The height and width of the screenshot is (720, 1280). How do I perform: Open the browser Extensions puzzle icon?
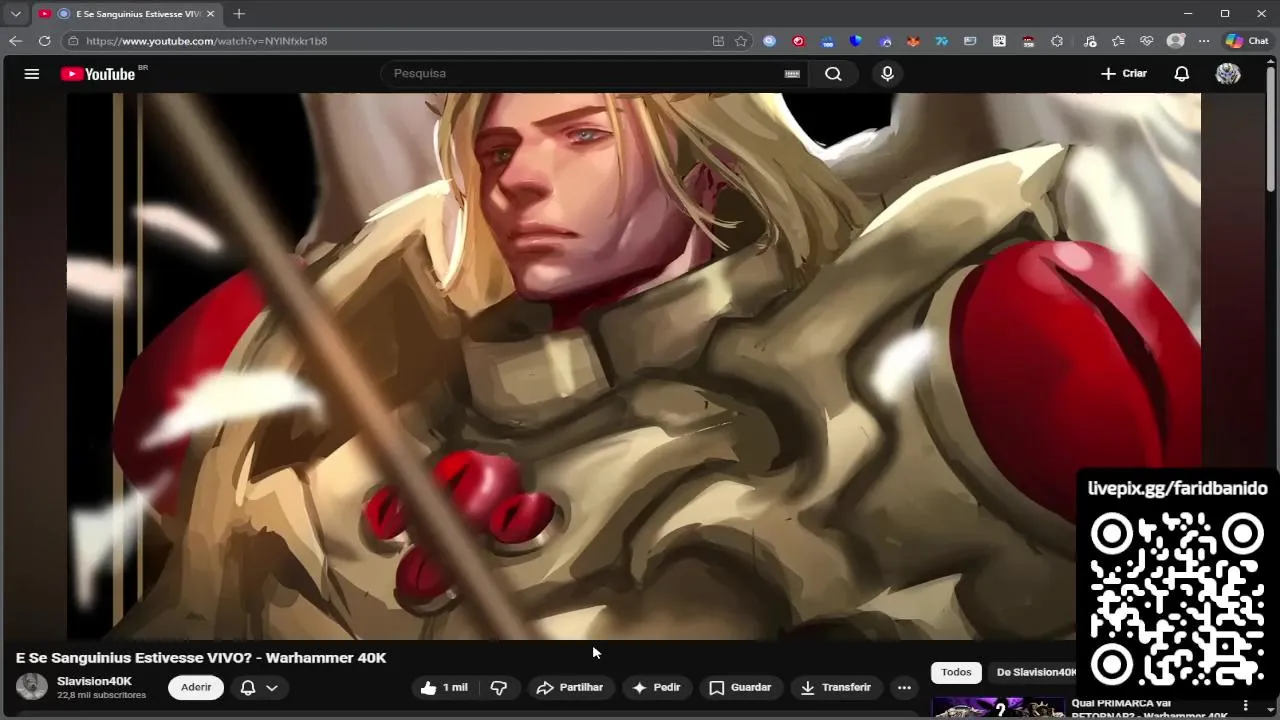(1057, 41)
